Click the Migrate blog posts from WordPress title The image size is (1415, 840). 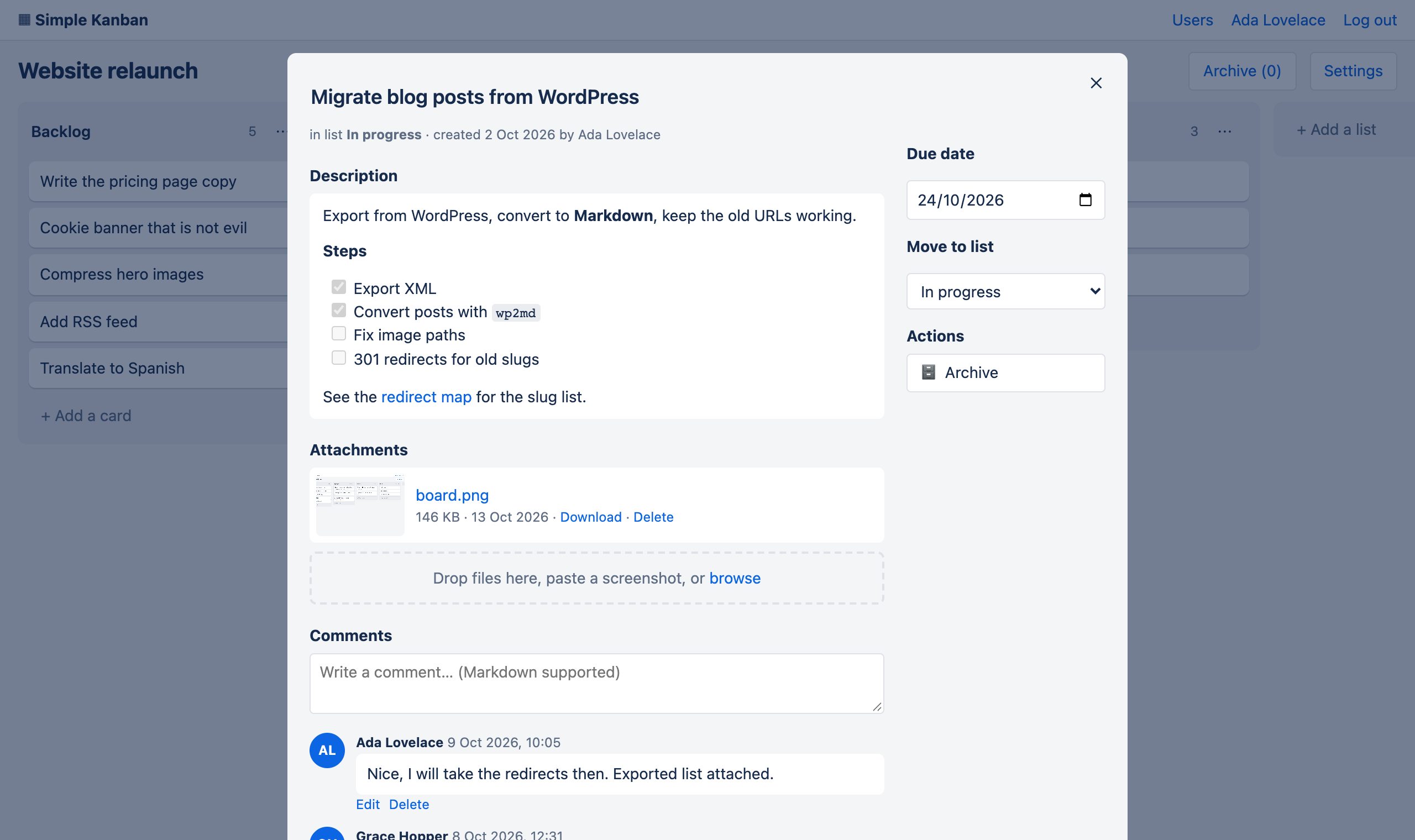tap(474, 97)
